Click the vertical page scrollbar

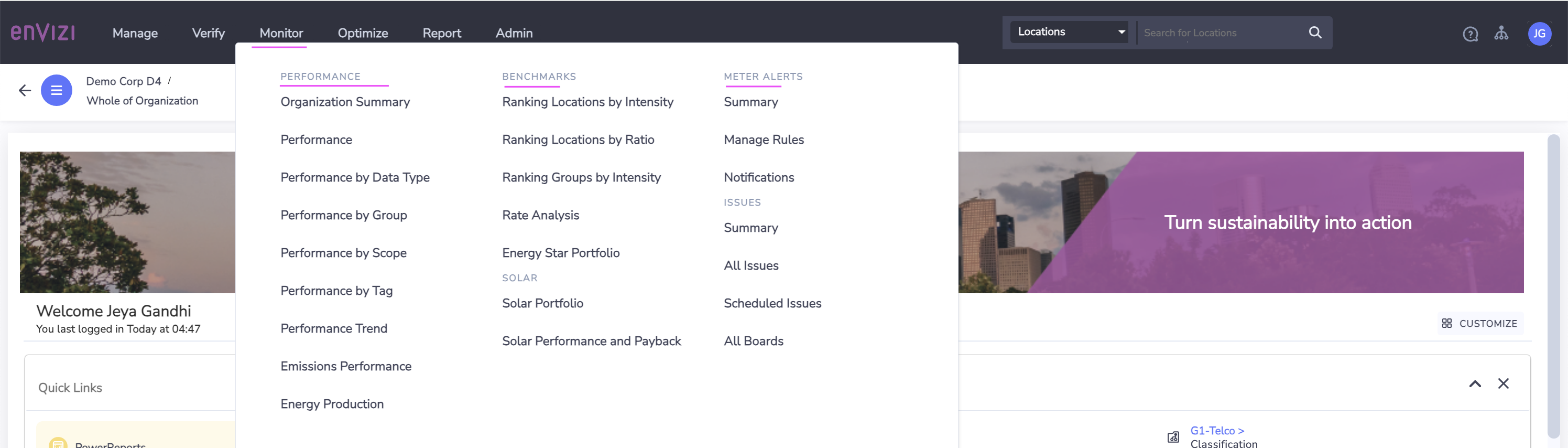(x=1553, y=286)
